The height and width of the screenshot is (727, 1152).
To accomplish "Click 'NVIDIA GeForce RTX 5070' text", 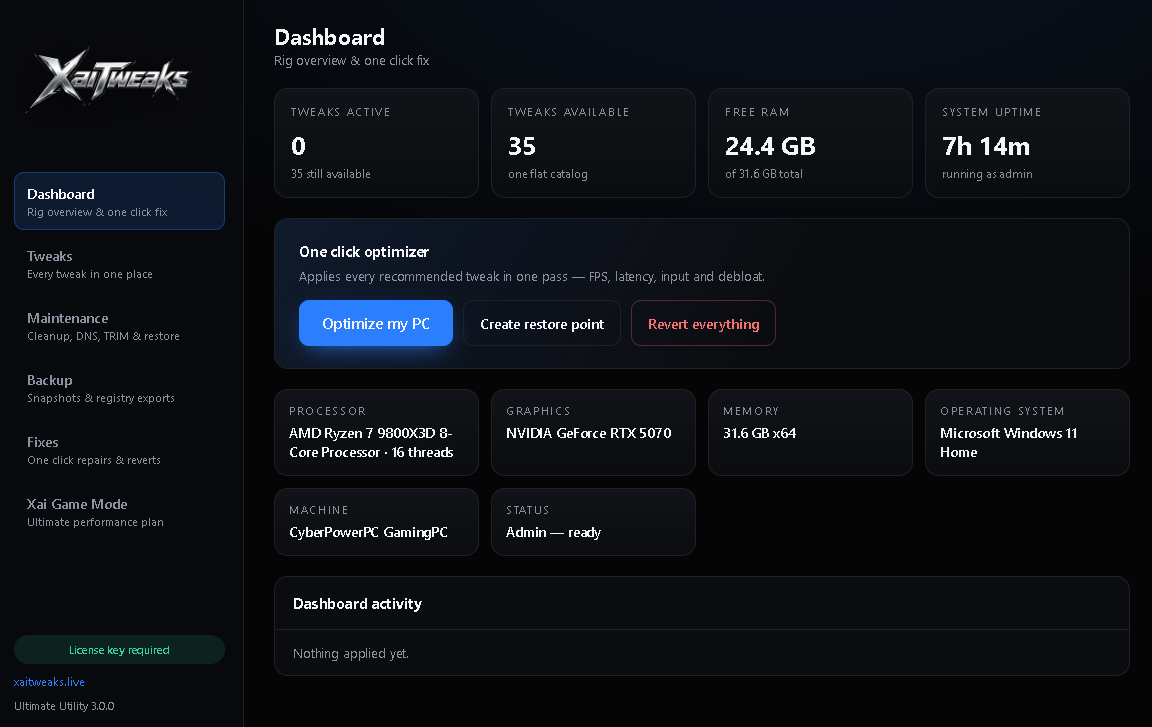I will click(x=588, y=433).
